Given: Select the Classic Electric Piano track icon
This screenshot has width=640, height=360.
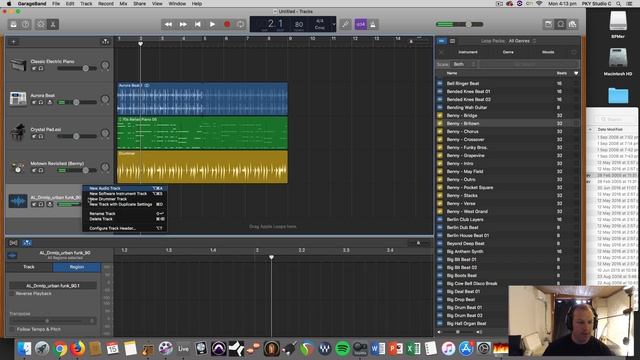Looking at the screenshot, I should click(x=18, y=64).
